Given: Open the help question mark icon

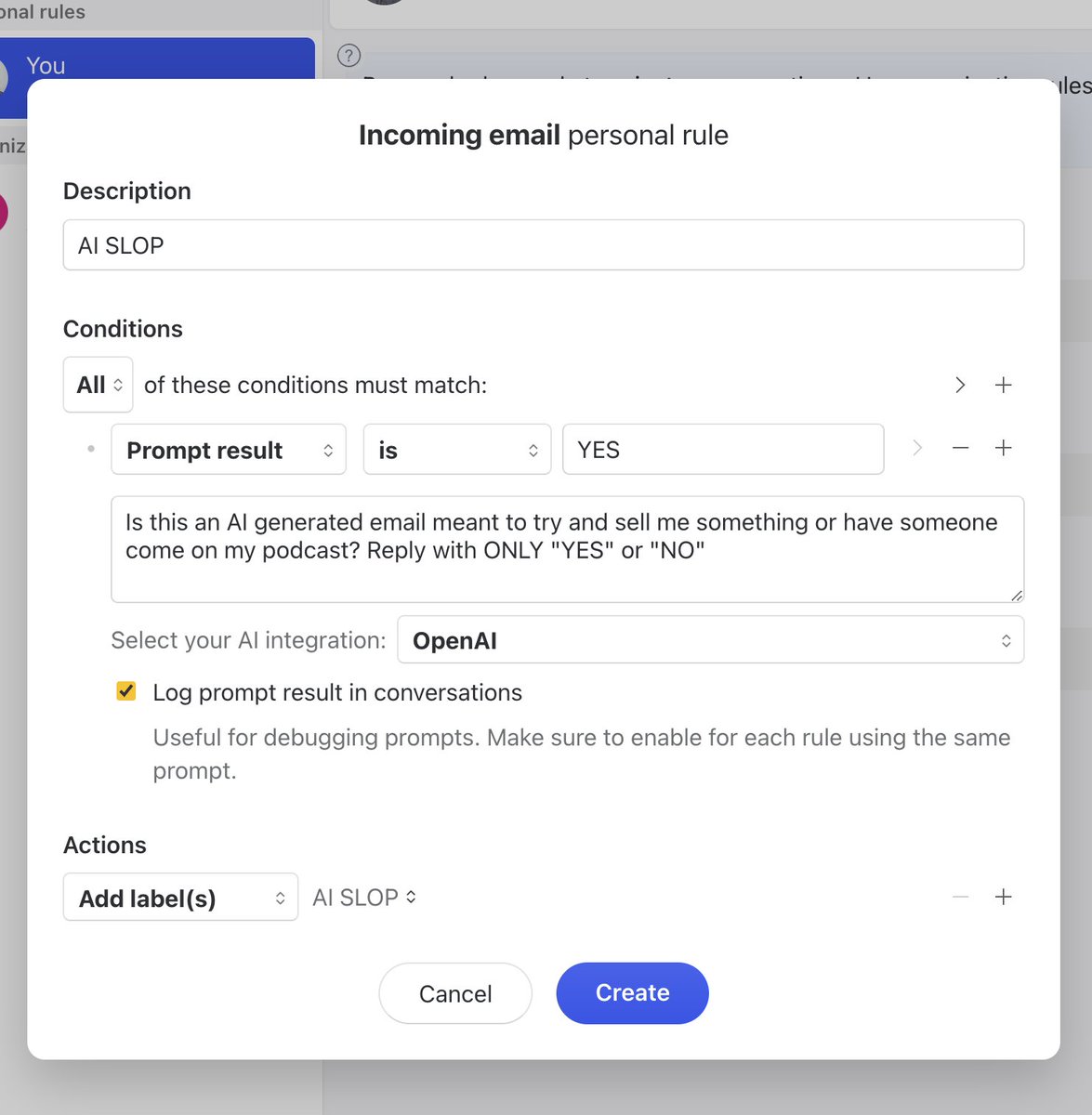Looking at the screenshot, I should tap(349, 56).
